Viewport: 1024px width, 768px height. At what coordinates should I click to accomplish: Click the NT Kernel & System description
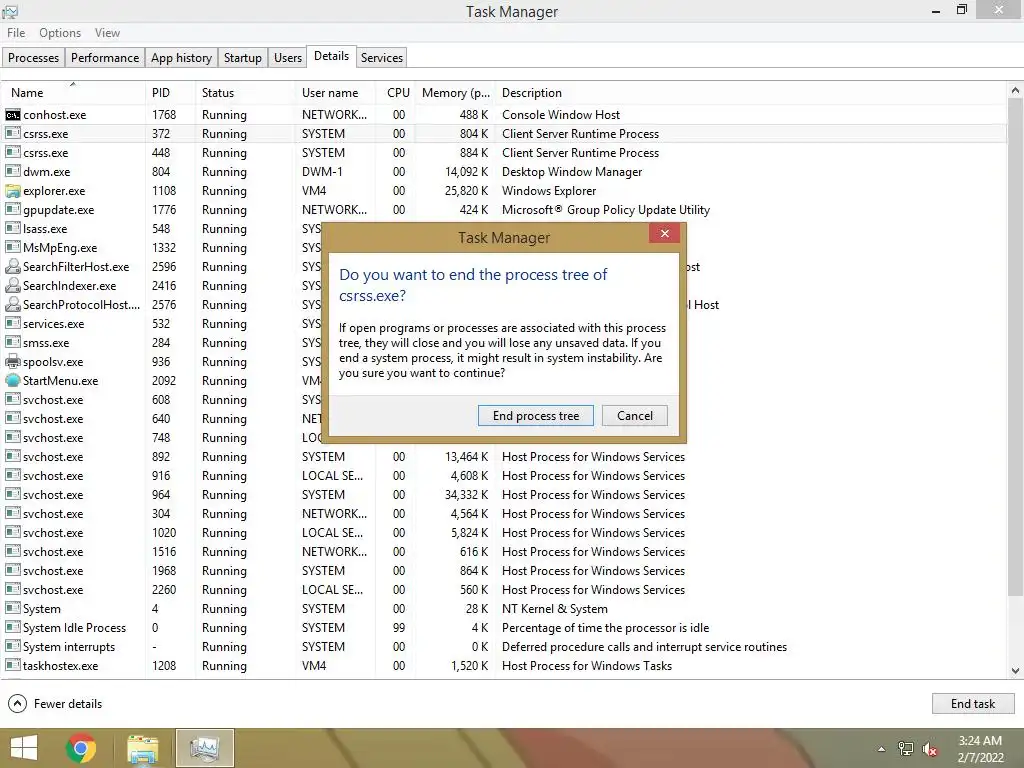click(x=554, y=609)
